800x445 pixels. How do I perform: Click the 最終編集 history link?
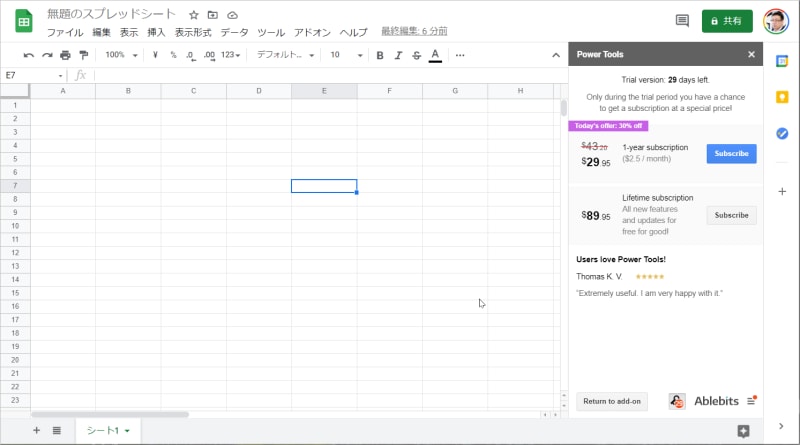pos(414,31)
